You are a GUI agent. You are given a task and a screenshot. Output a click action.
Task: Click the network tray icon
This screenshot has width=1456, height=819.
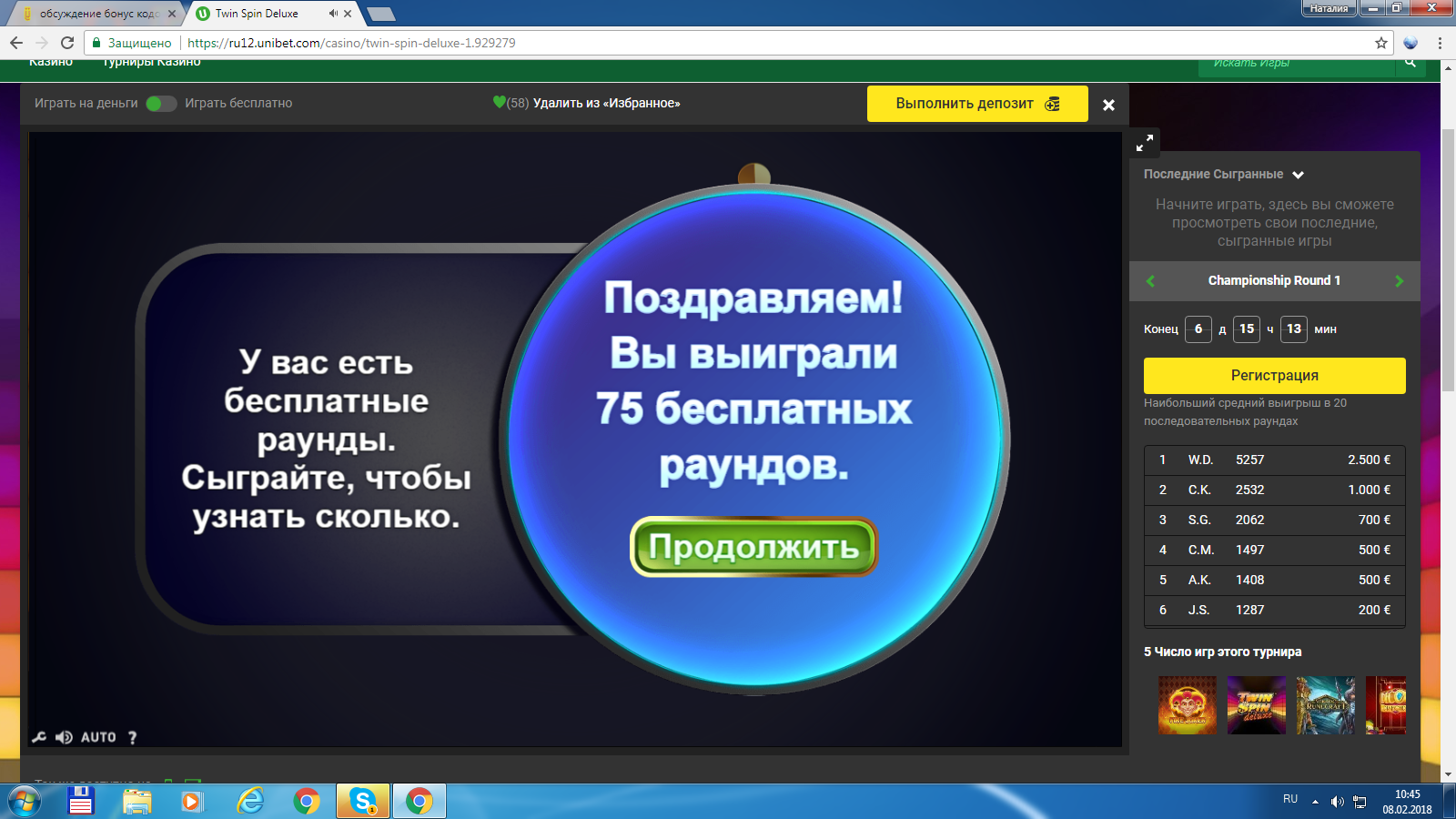point(1360,802)
